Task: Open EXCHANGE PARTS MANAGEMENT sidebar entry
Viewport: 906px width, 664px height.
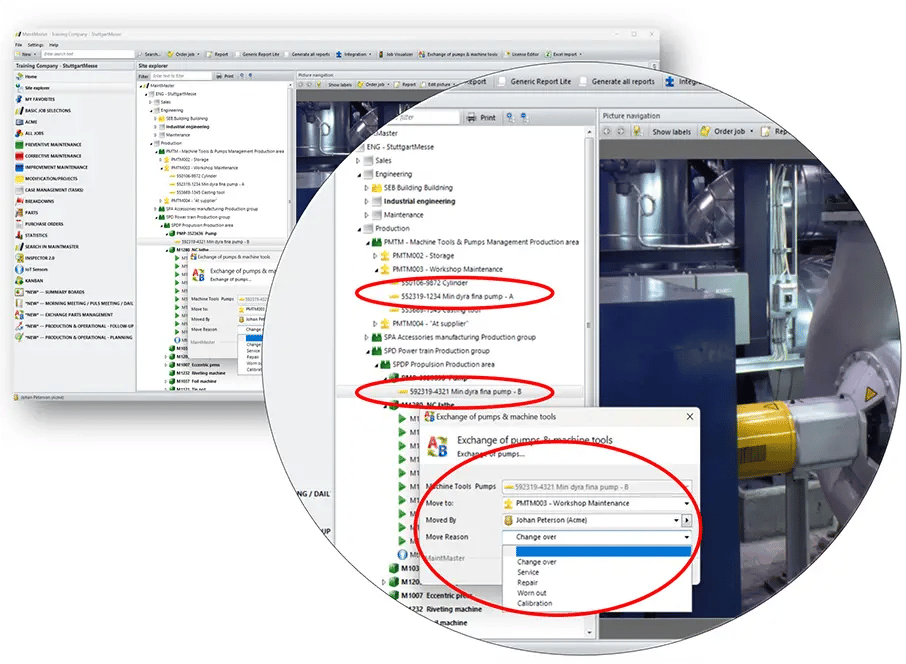Action: pyautogui.click(x=68, y=315)
